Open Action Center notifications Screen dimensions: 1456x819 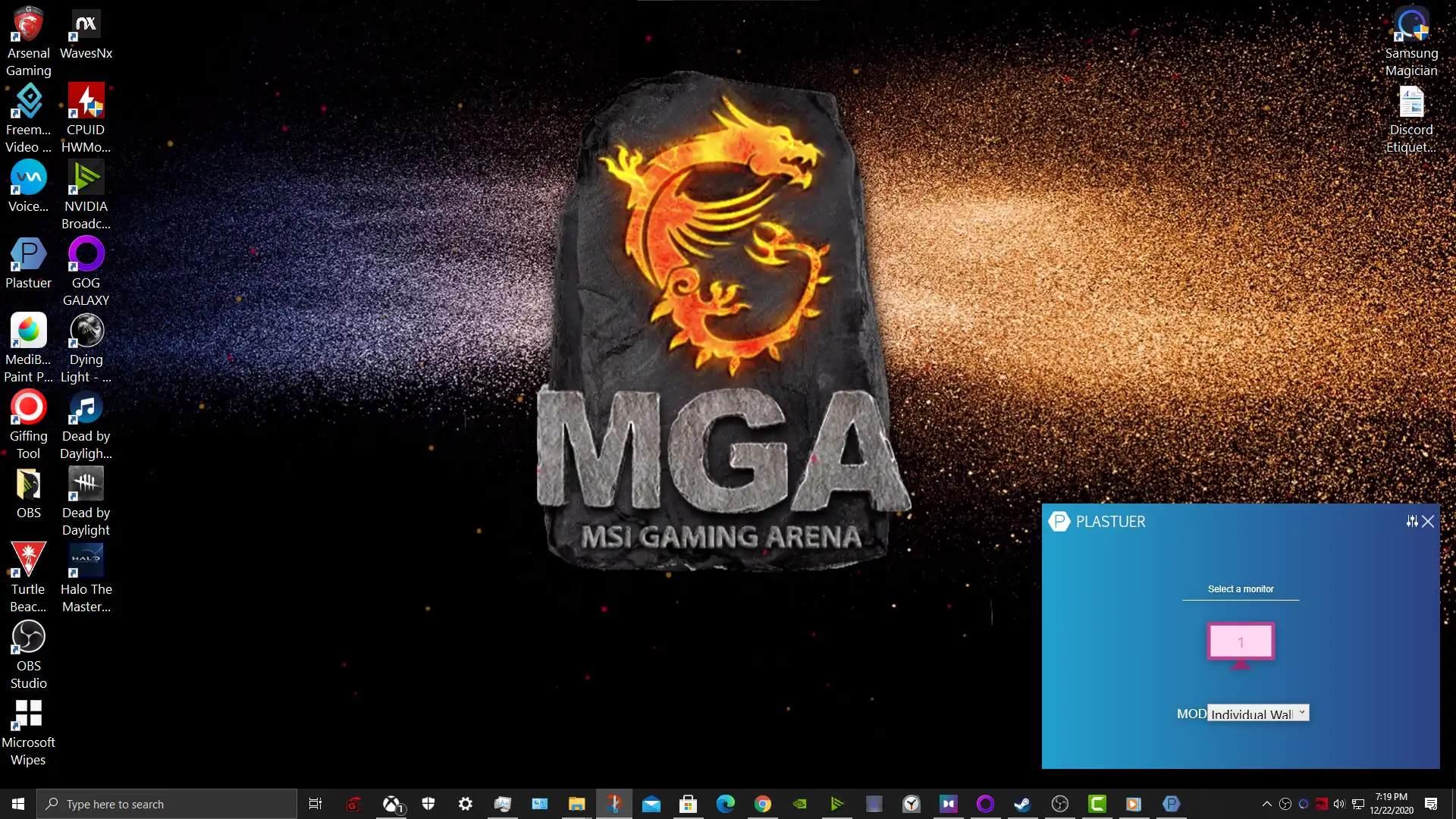(x=1431, y=804)
